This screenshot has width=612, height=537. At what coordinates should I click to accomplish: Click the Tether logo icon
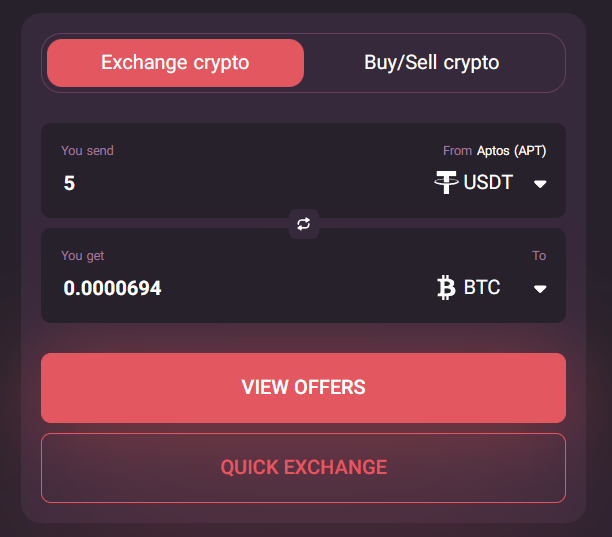[x=446, y=183]
